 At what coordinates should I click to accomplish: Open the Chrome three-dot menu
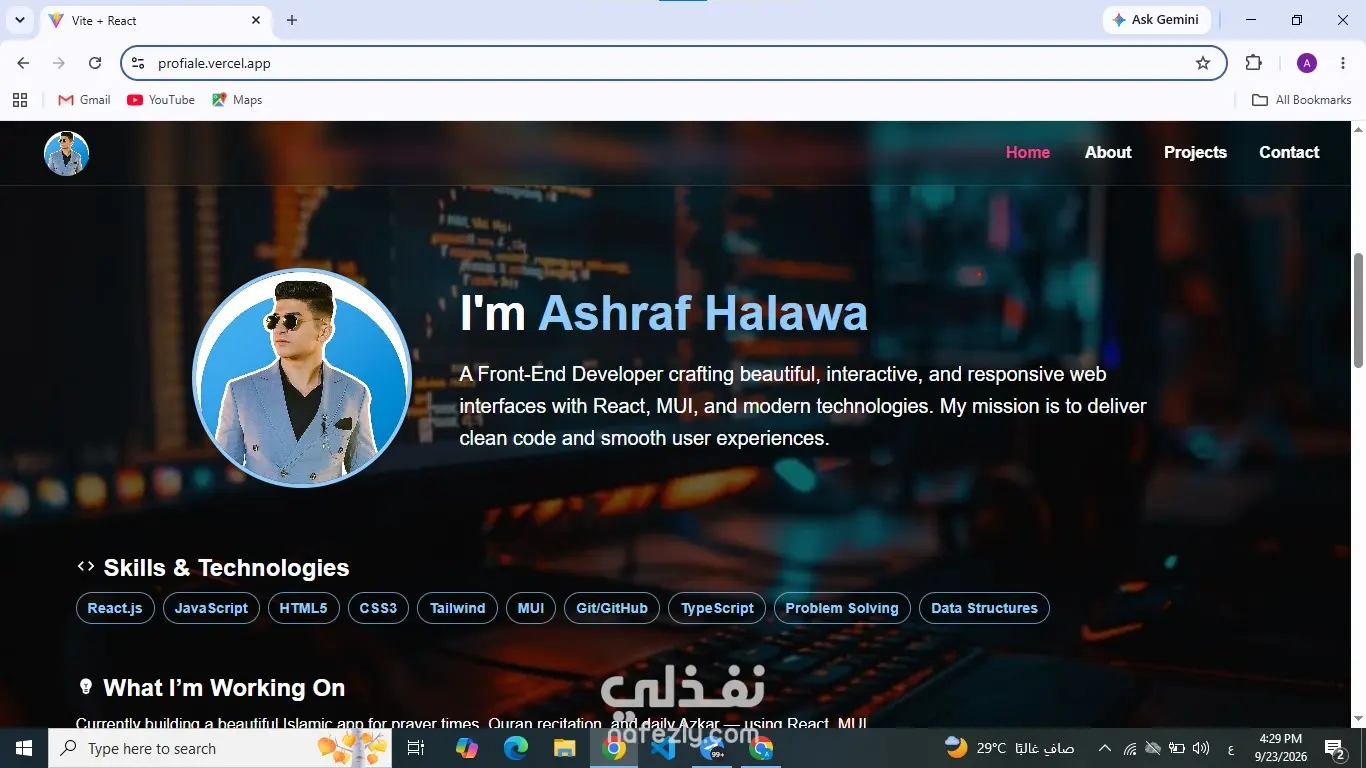click(1343, 63)
